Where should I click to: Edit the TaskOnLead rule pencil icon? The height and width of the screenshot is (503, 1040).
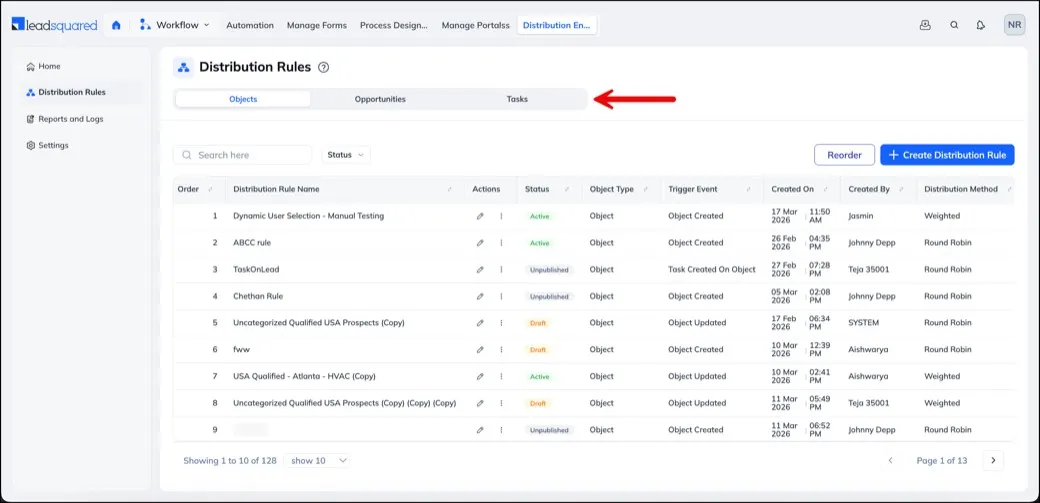pos(480,269)
